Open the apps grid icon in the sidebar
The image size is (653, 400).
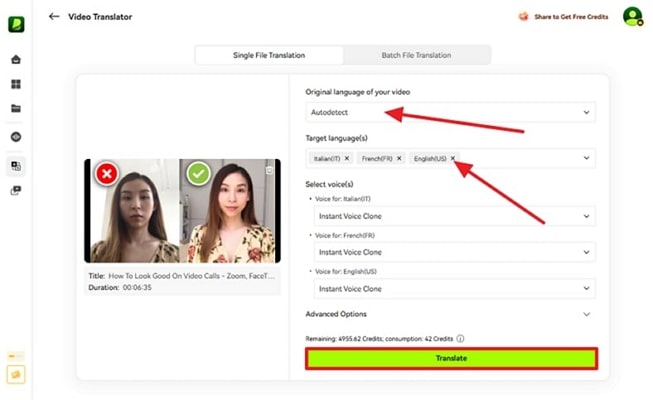click(16, 84)
